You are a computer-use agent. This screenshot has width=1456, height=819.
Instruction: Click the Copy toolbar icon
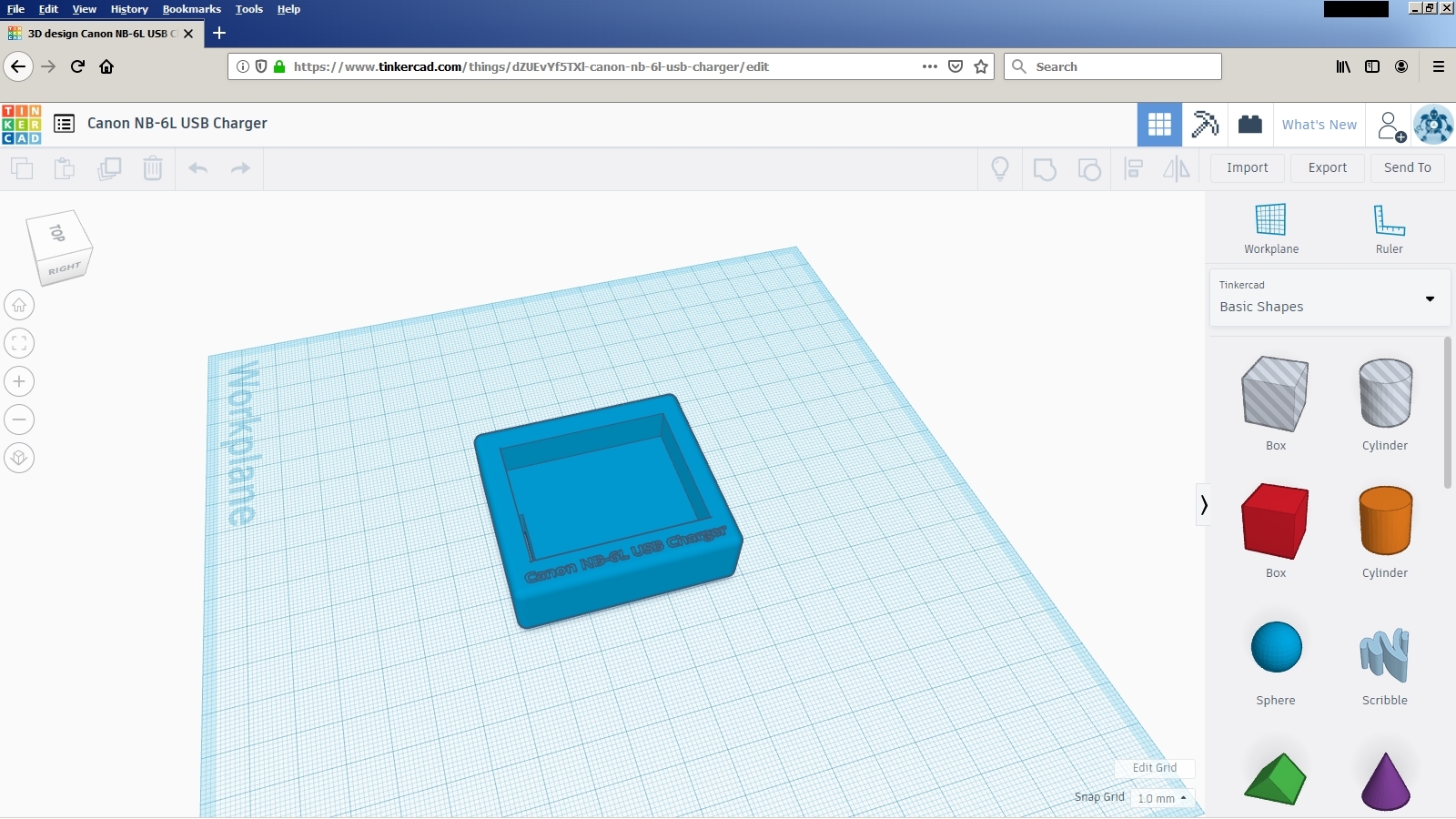click(x=21, y=168)
